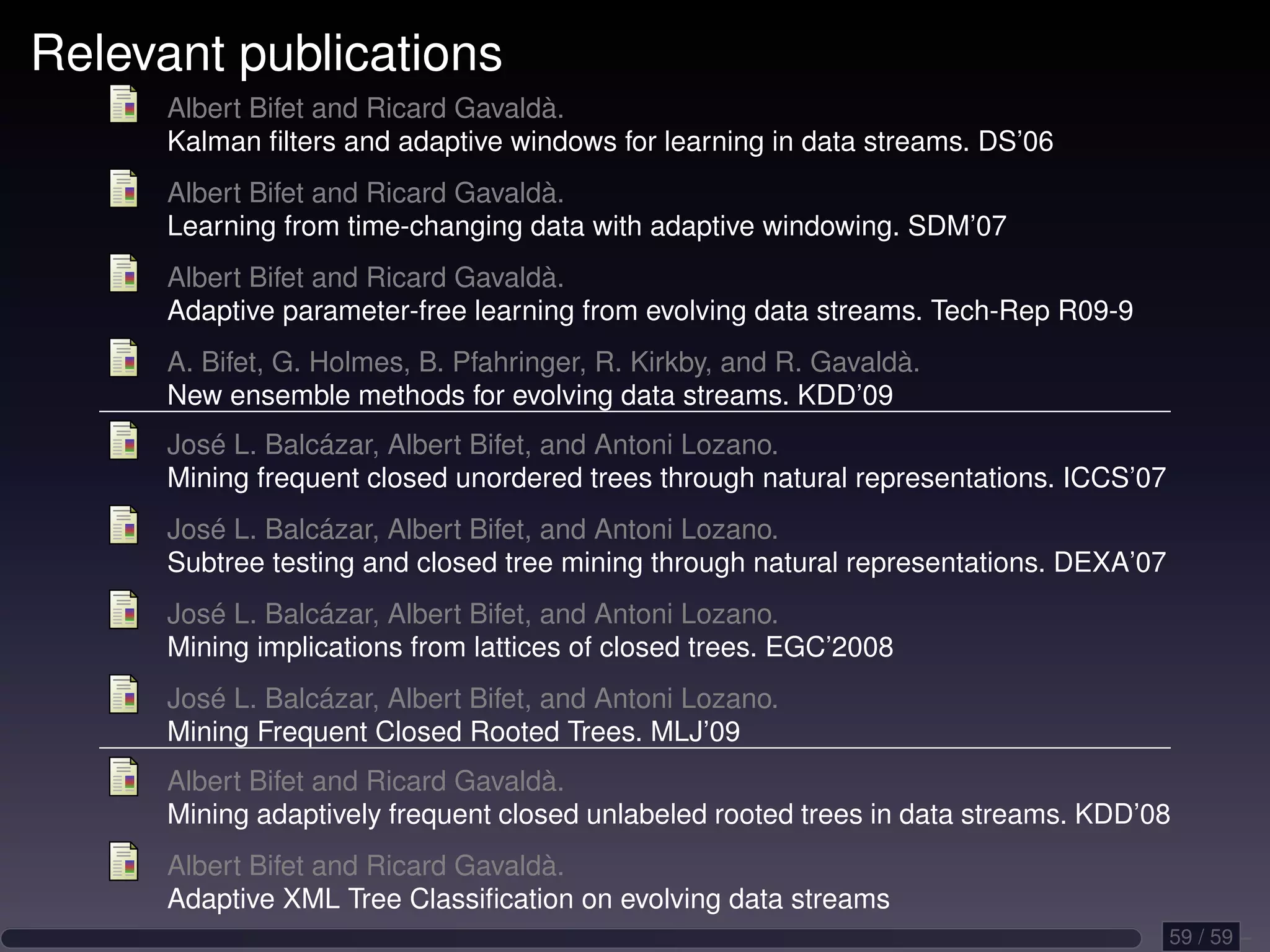Click document icon beside KDD'08 paper

pos(123,777)
